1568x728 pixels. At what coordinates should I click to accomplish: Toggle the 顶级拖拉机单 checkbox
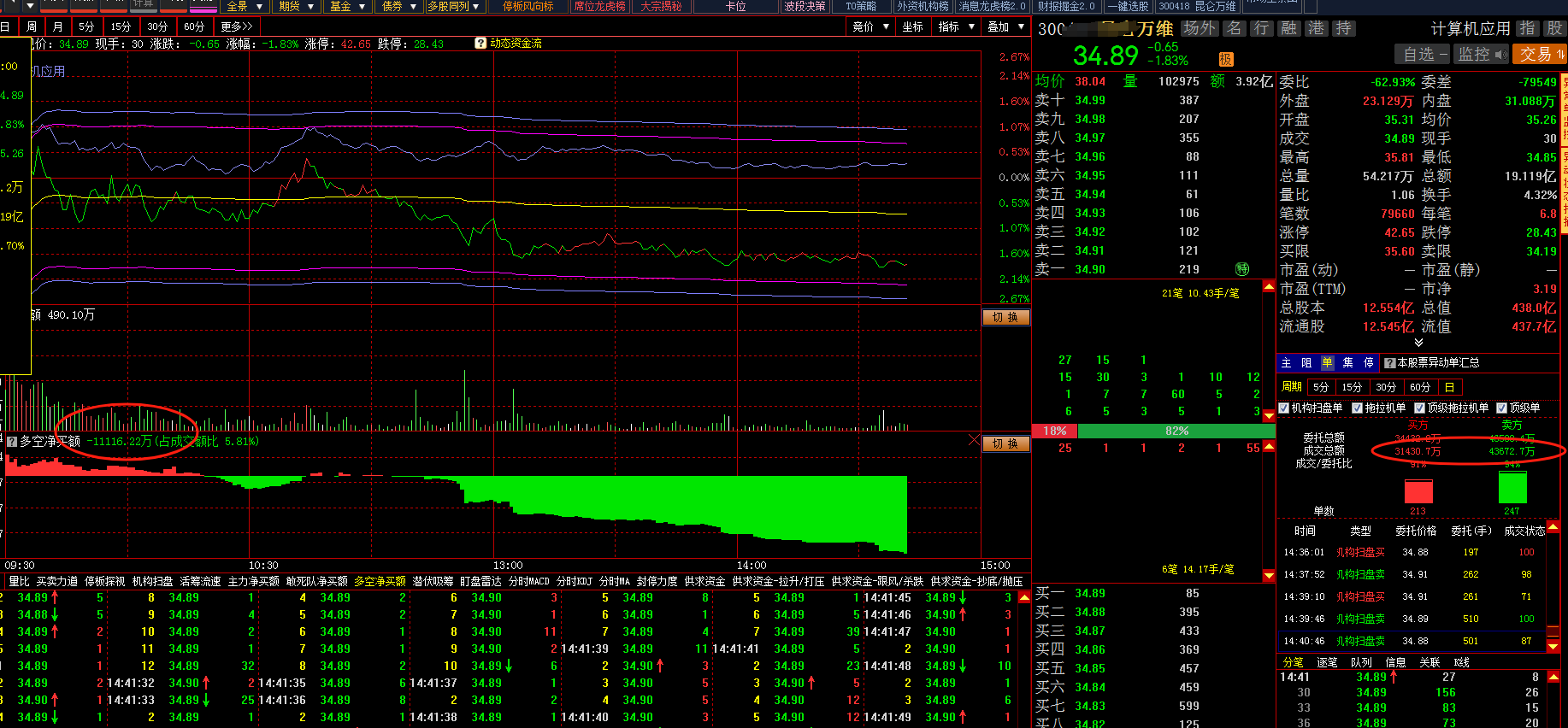1419,408
